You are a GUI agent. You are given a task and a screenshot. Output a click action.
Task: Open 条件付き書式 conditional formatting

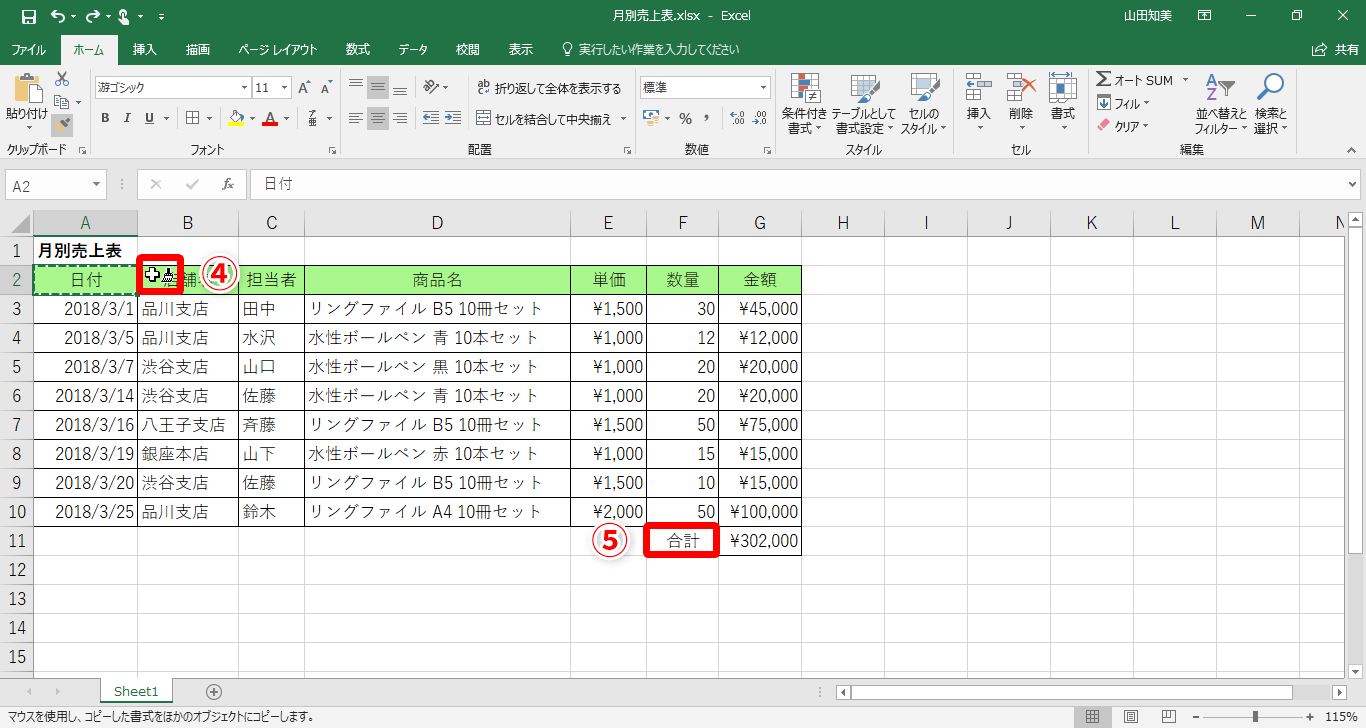pos(804,104)
